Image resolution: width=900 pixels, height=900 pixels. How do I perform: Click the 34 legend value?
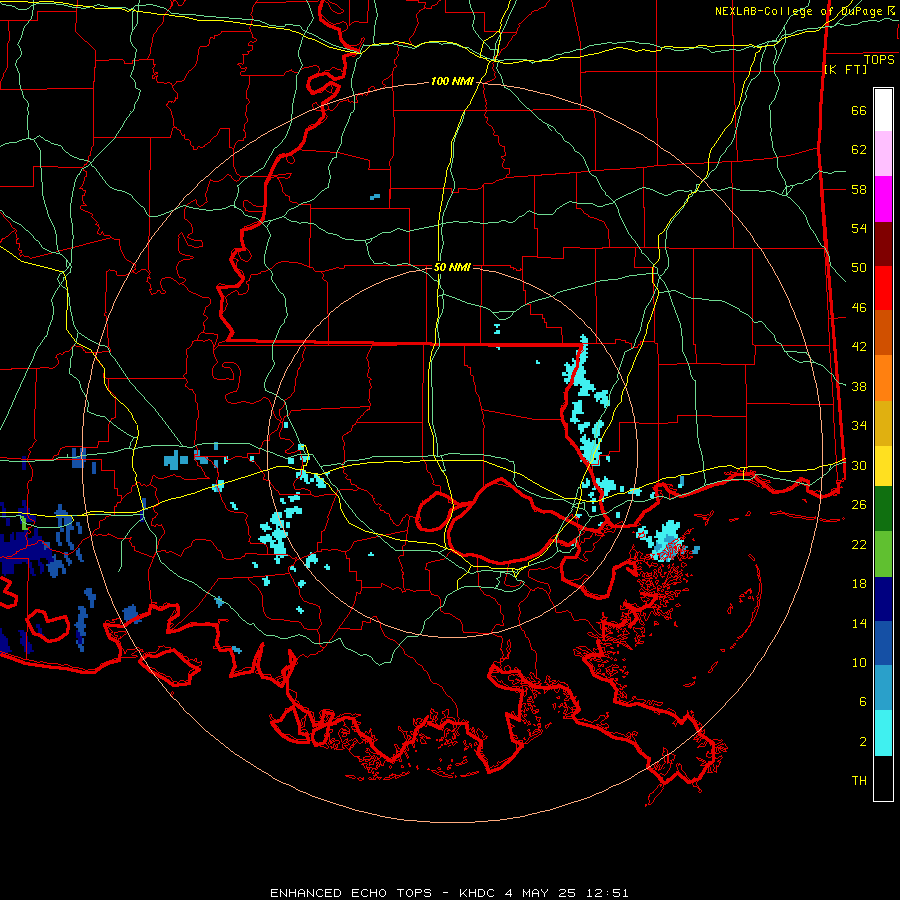click(859, 425)
